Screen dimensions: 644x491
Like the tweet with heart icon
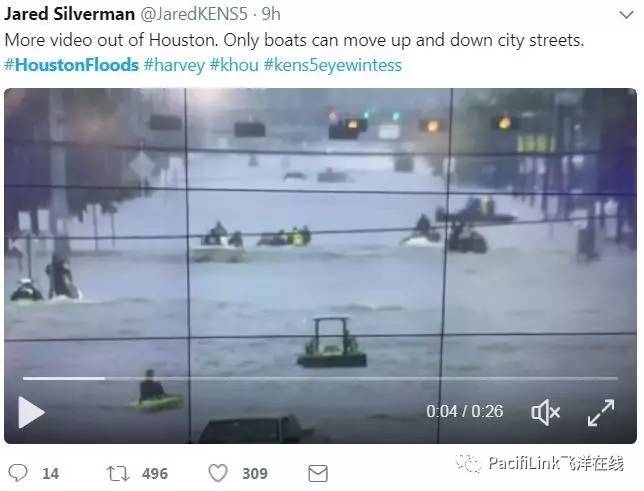point(218,473)
